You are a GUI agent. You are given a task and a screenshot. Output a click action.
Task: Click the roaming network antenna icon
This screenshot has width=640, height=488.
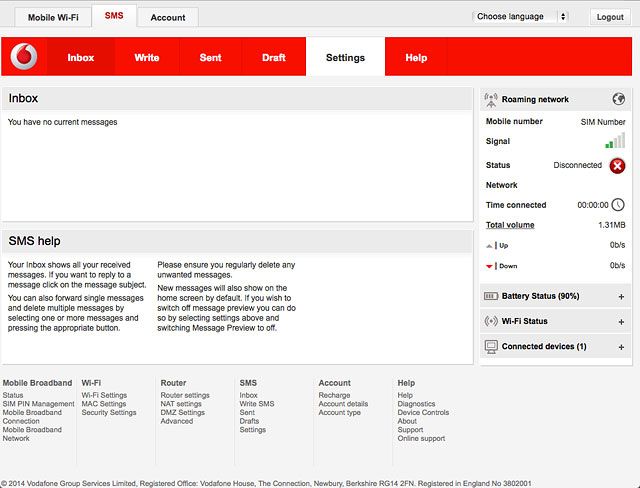point(491,99)
